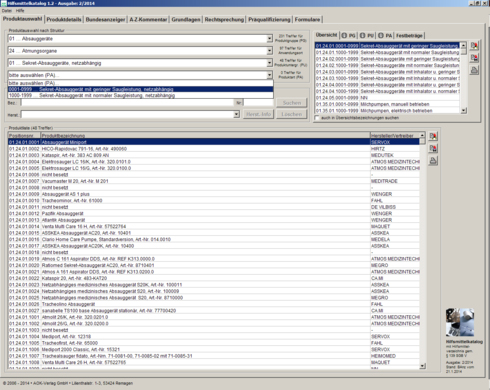
Task: Select product row 'Tracheofirst, Art.-Nr. 65000'
Action: pyautogui.click(x=214, y=343)
